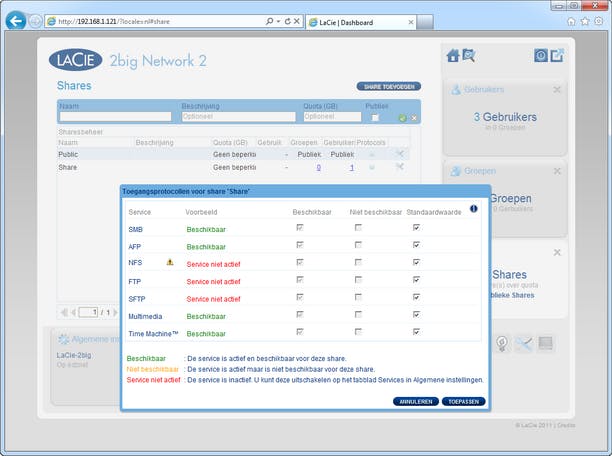Screen dimensions: 612x456
Task: Click the 'Multimedia' service label
Action: [x=145, y=317]
